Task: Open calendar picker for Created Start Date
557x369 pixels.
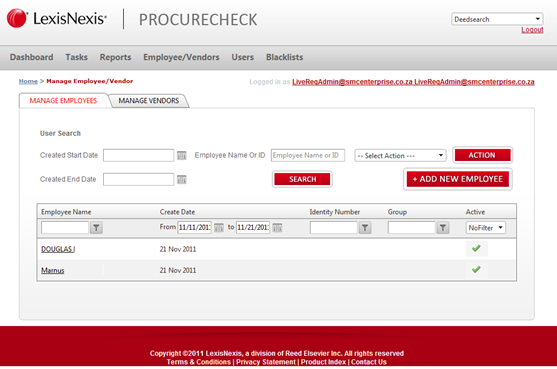Action: pyautogui.click(x=182, y=155)
